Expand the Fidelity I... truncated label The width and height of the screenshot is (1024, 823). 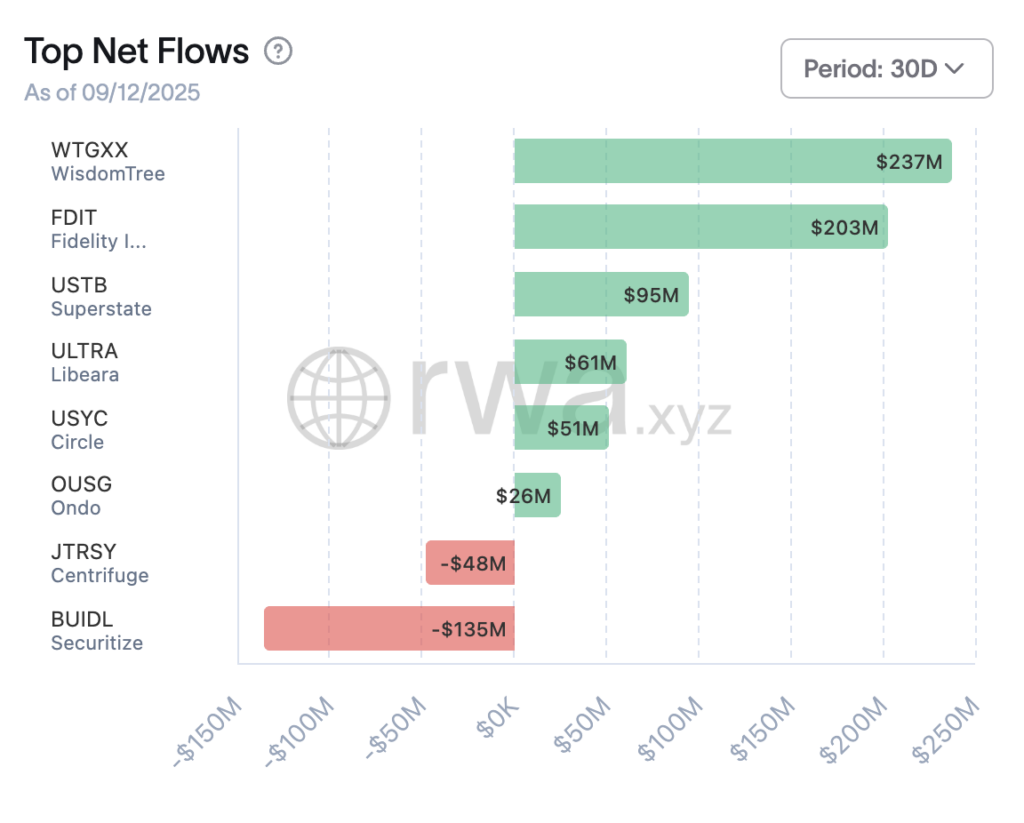click(99, 241)
